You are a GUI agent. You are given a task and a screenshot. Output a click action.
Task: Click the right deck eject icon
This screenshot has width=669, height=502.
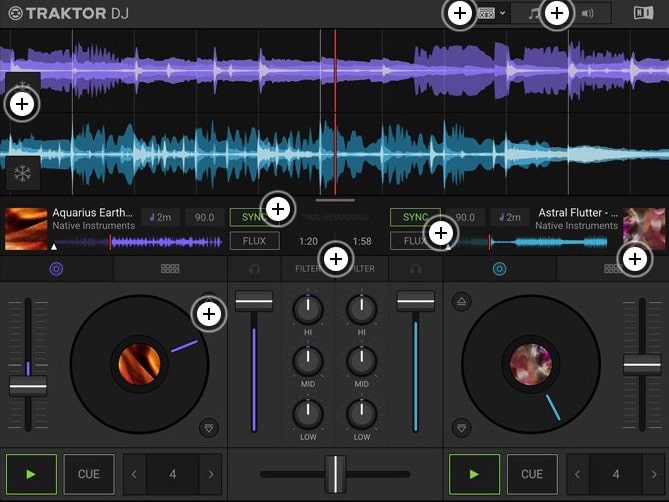pyautogui.click(x=461, y=300)
